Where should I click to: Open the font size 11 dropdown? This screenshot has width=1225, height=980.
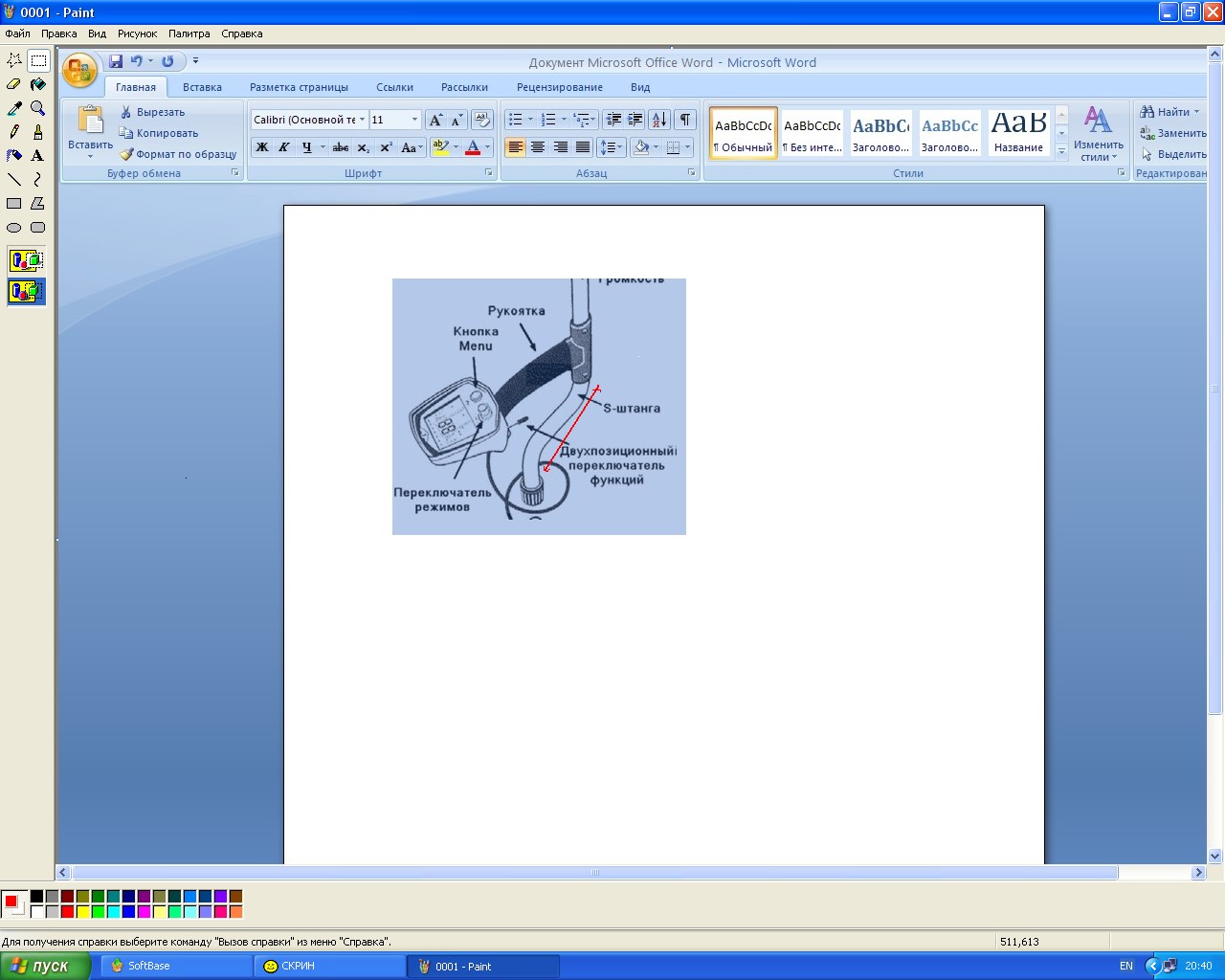tap(414, 120)
